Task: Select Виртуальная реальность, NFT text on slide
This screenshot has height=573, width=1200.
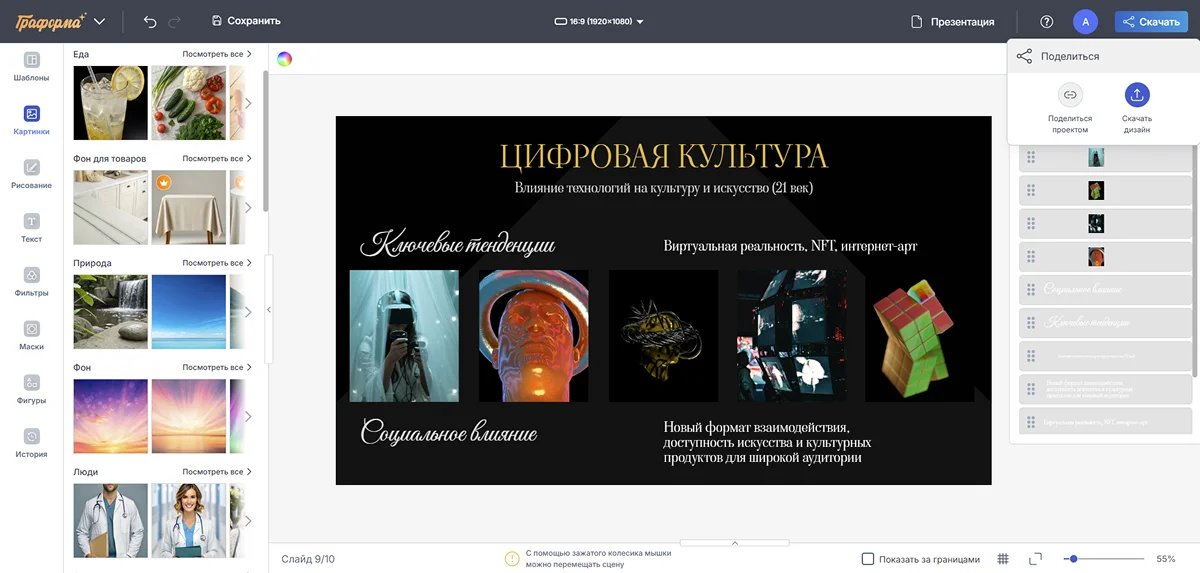Action: pyautogui.click(x=790, y=246)
